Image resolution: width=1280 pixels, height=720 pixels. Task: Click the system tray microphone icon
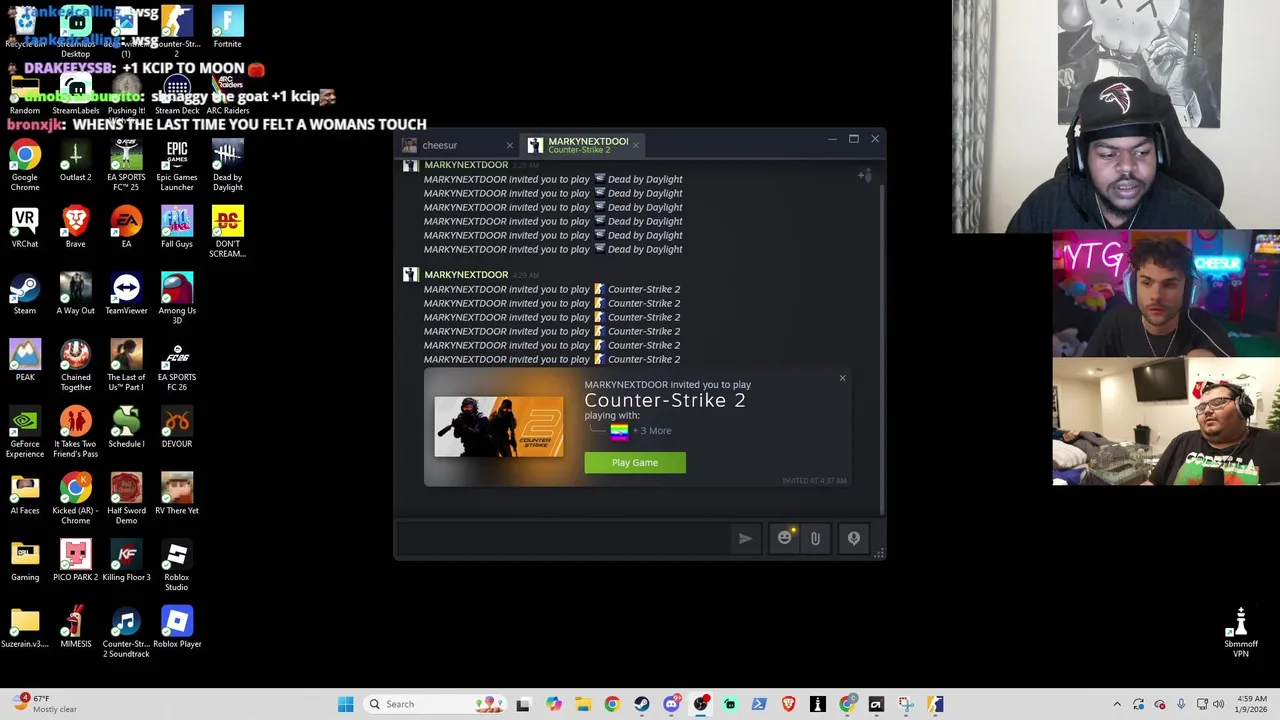click(x=1181, y=704)
